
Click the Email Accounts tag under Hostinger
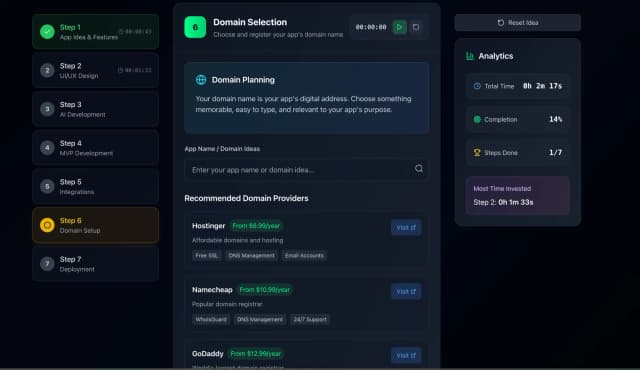pyautogui.click(x=304, y=256)
